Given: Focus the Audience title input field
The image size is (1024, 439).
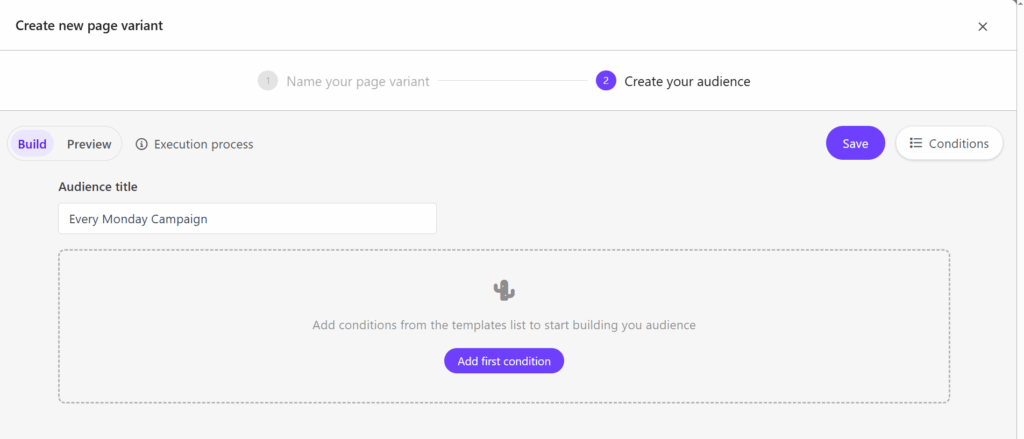Looking at the screenshot, I should [247, 219].
